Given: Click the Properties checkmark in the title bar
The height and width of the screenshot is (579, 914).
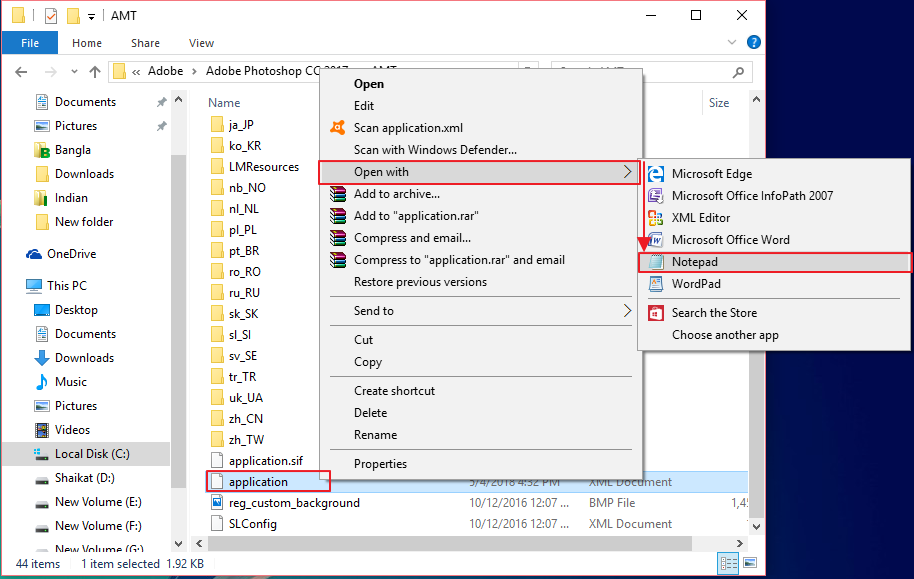Looking at the screenshot, I should (x=50, y=16).
